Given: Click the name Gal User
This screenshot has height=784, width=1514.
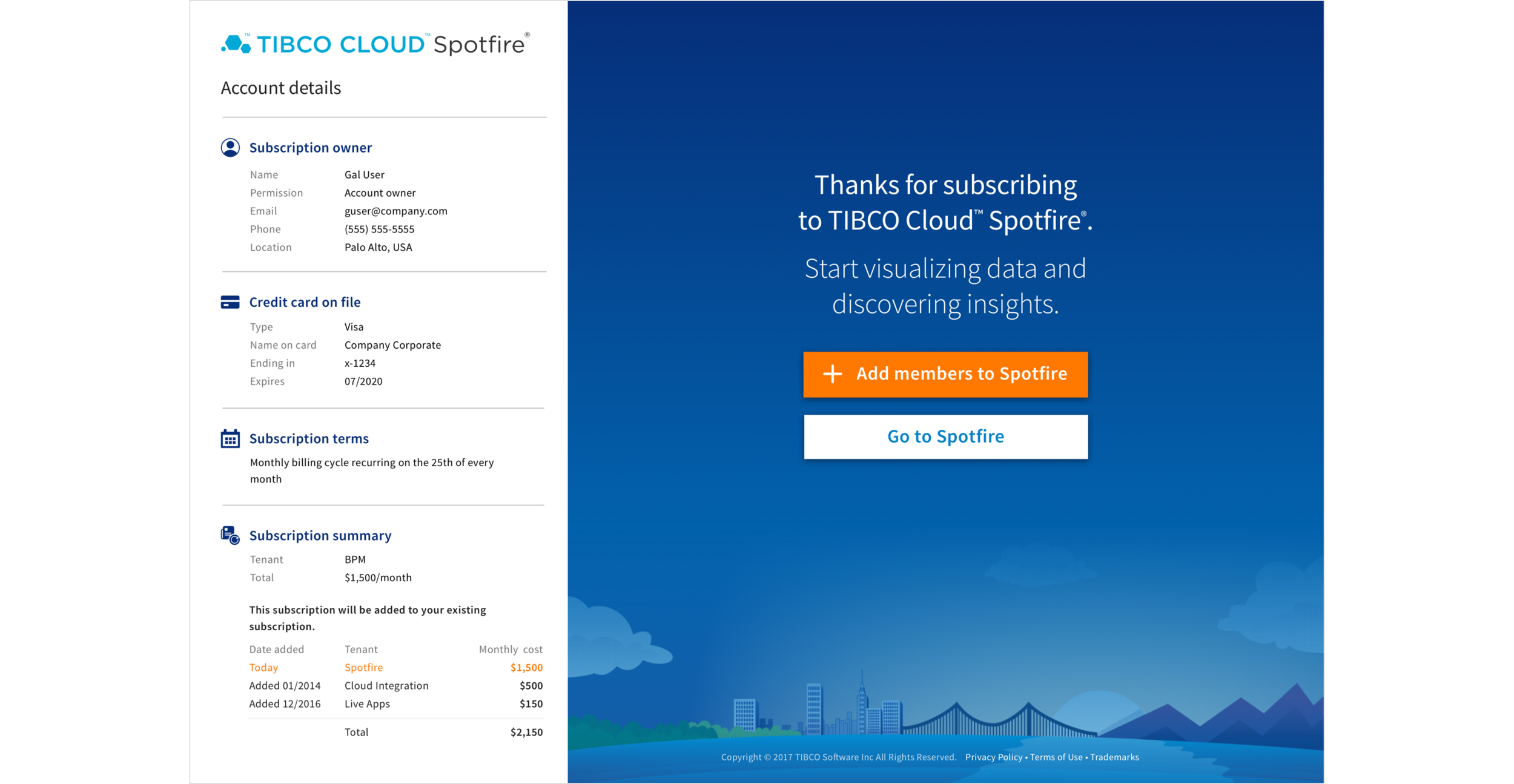Looking at the screenshot, I should (x=365, y=174).
